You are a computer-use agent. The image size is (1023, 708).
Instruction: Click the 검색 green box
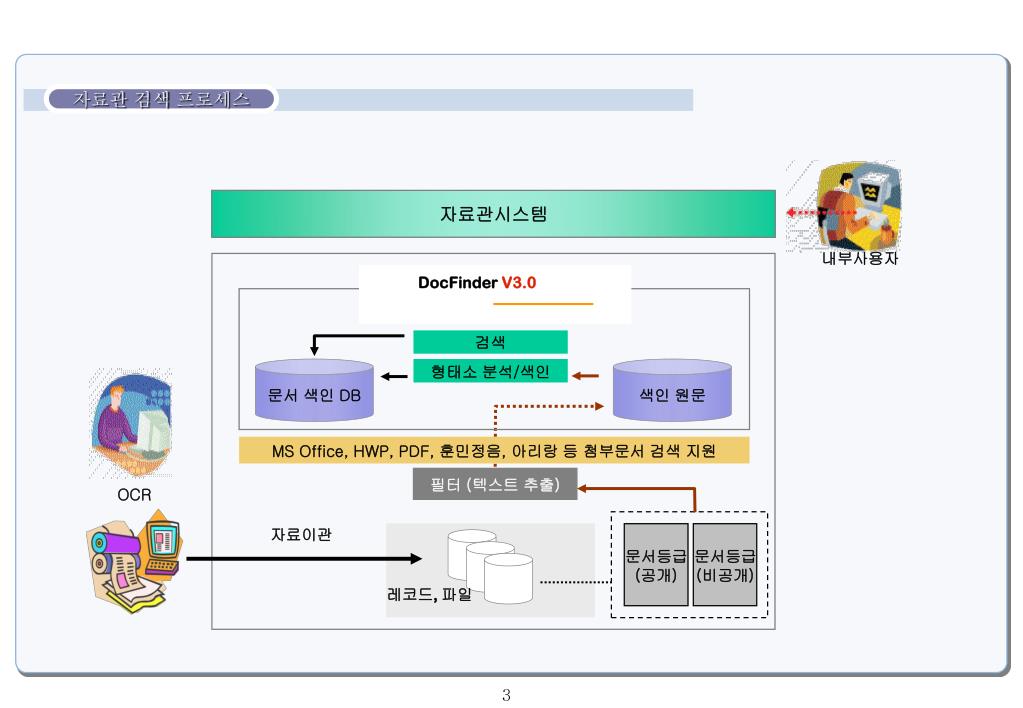(x=490, y=342)
